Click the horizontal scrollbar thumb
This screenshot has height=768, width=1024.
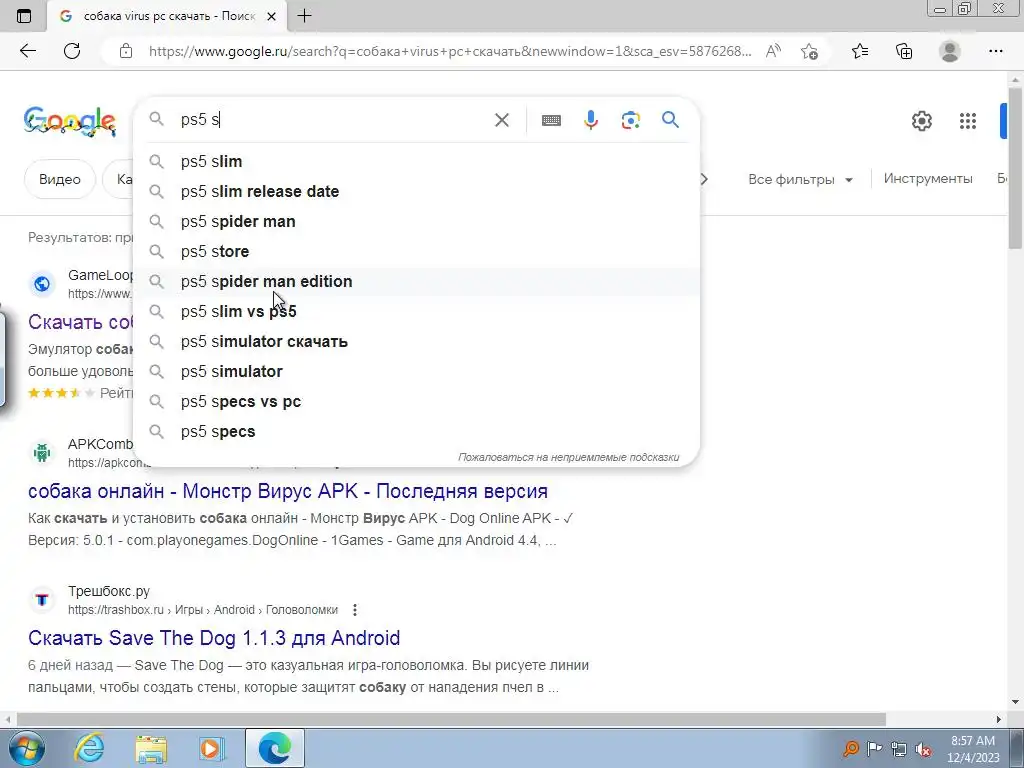(x=451, y=719)
